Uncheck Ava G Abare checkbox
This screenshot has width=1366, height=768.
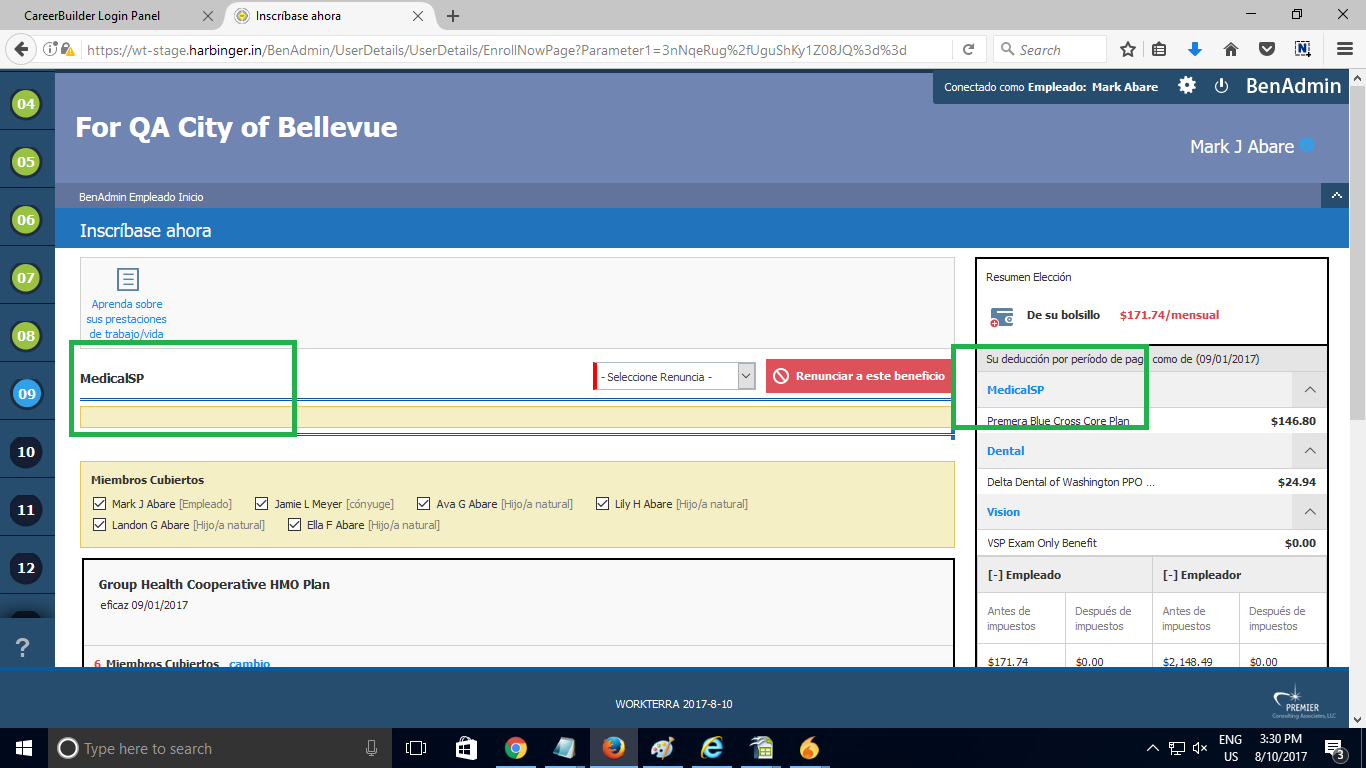(x=424, y=504)
